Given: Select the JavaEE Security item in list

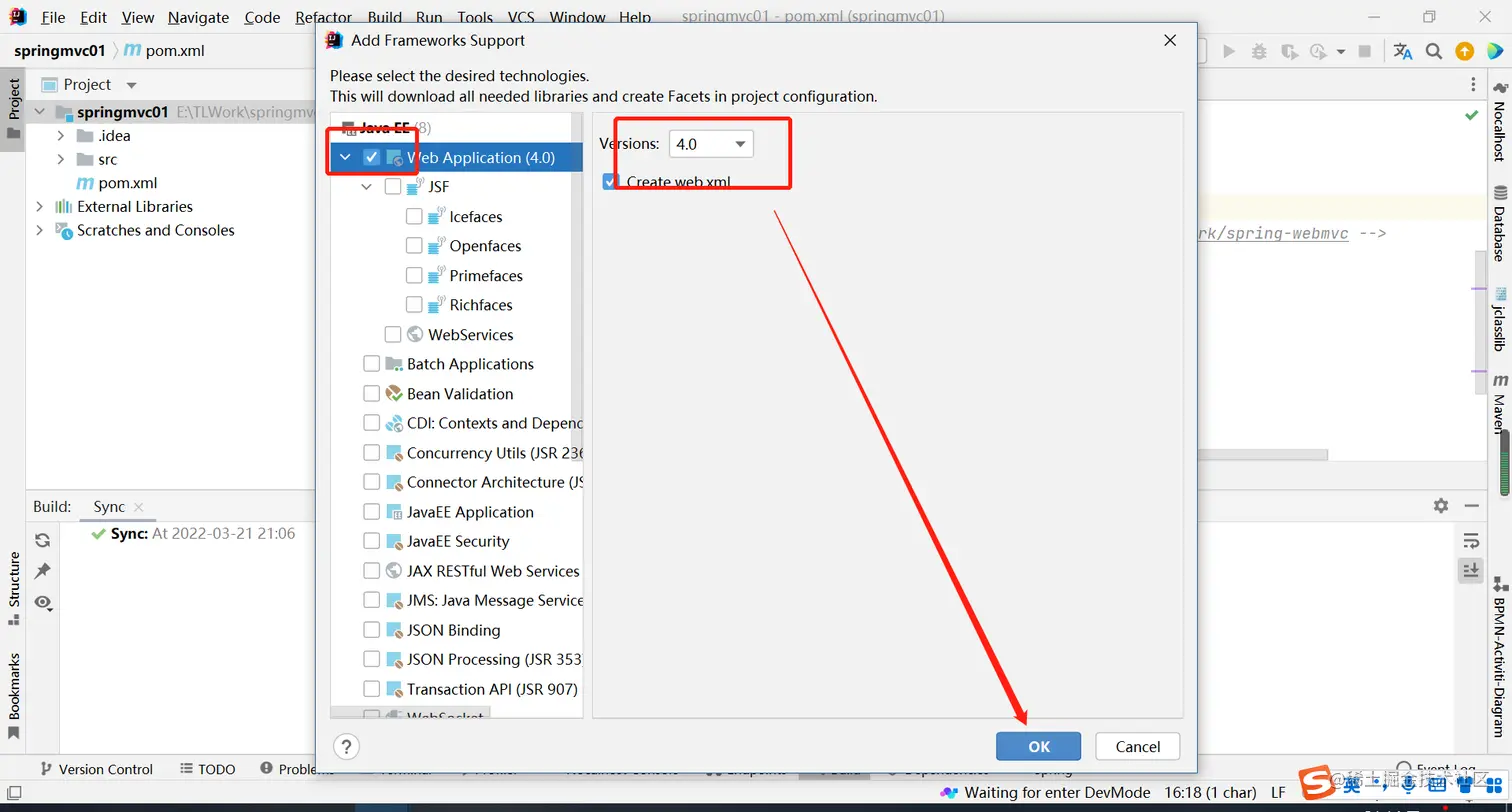Looking at the screenshot, I should coord(458,541).
